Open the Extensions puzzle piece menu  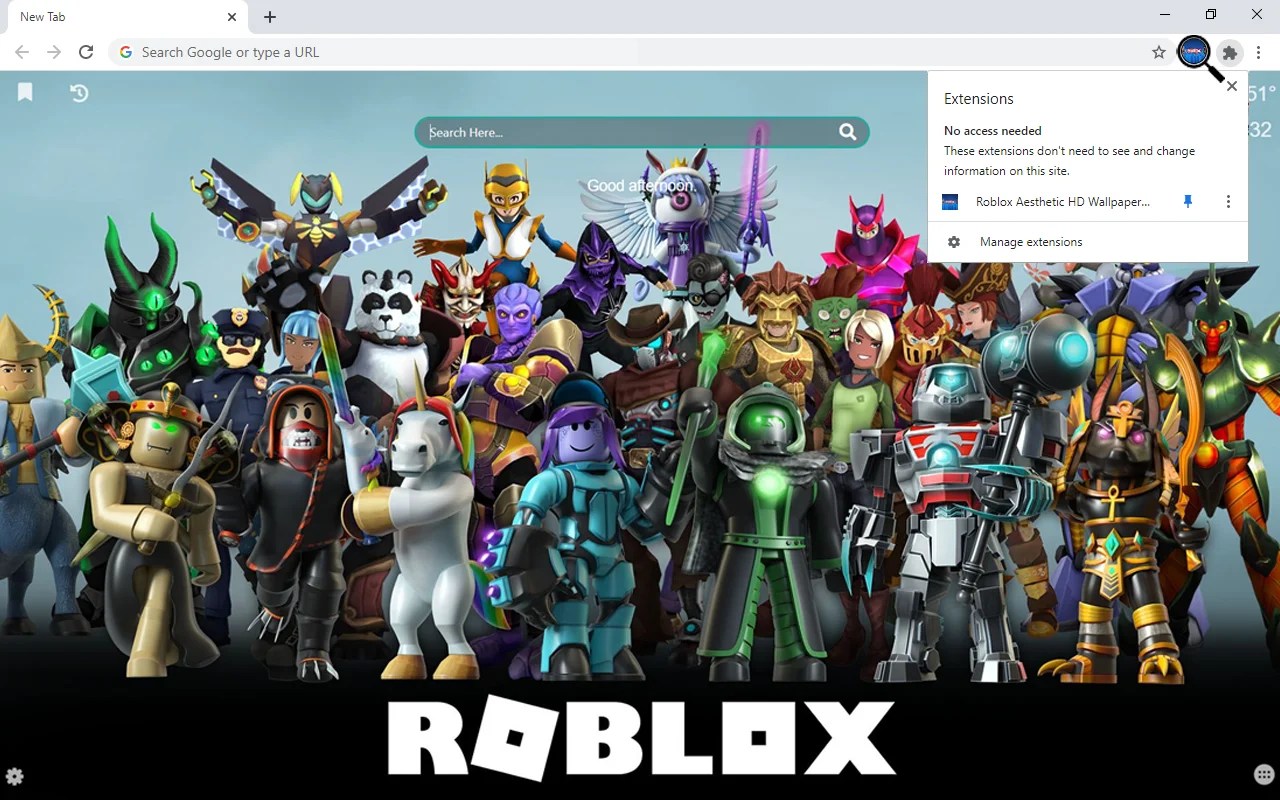coord(1230,52)
